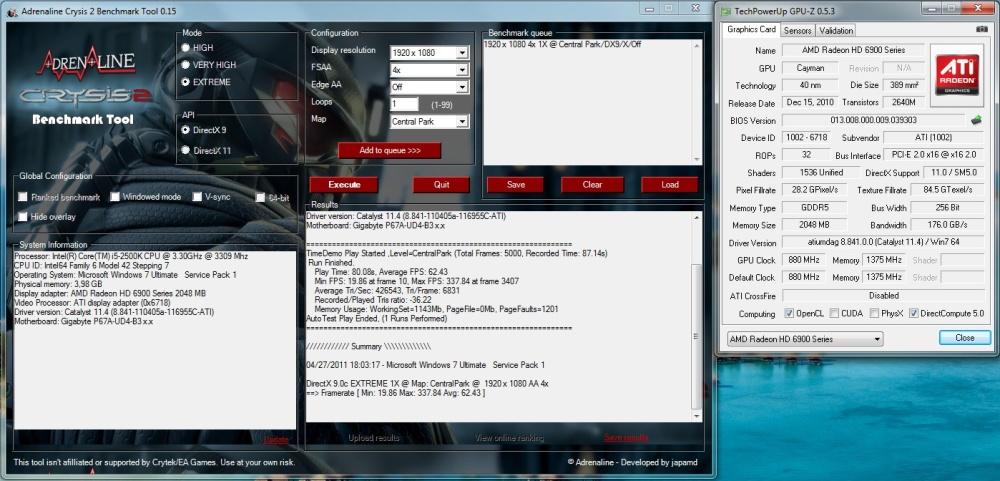Toggle the Windowed mode checkbox
Screen dimensions: 1000x481
tap(115, 197)
